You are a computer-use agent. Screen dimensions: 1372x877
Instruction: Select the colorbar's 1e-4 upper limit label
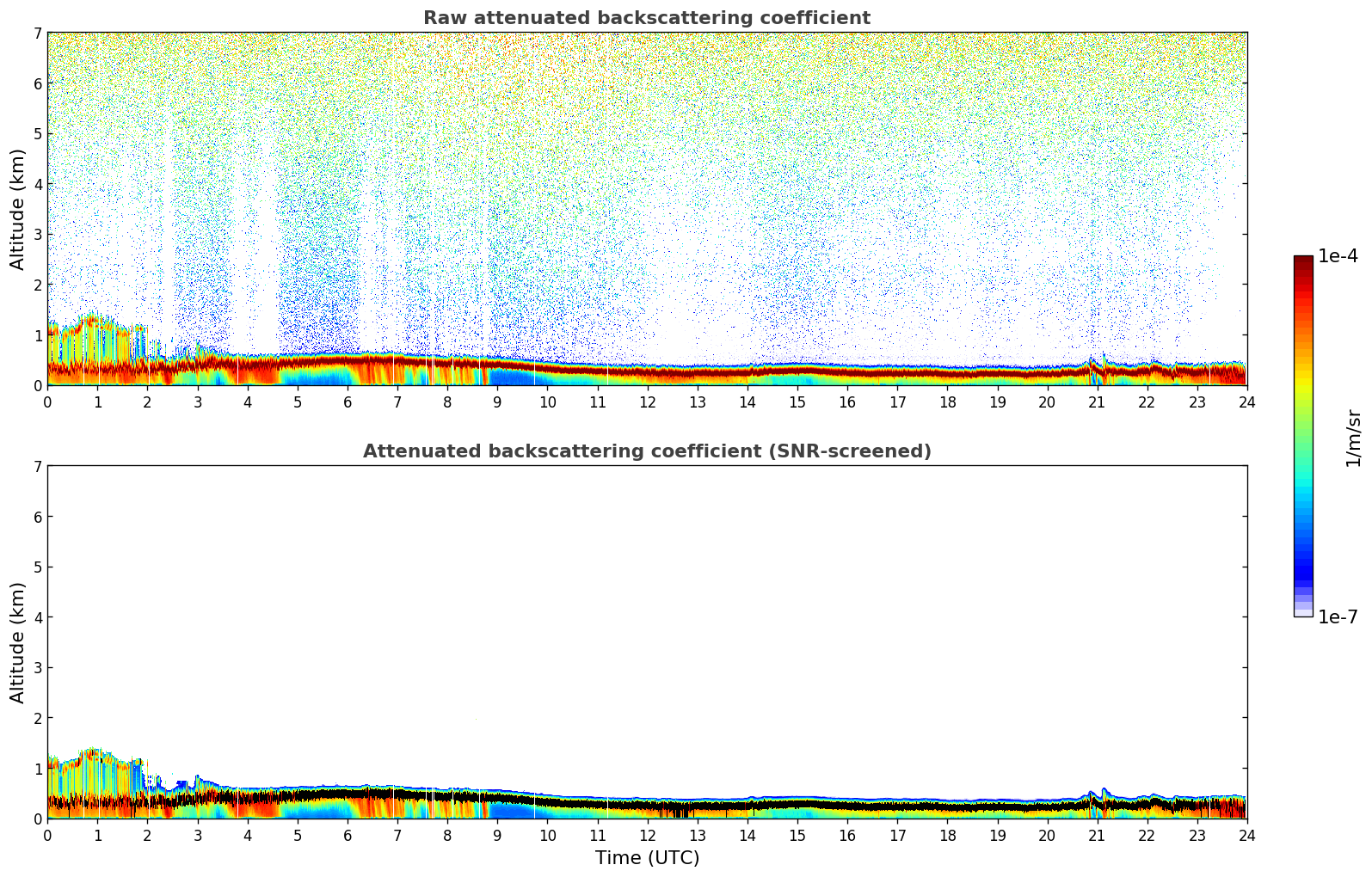coord(1338,256)
